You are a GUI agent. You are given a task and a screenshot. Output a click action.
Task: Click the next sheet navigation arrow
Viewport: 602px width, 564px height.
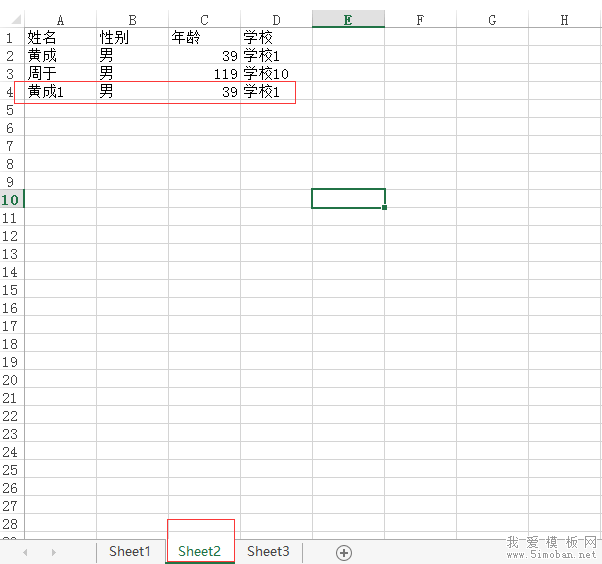click(53, 552)
